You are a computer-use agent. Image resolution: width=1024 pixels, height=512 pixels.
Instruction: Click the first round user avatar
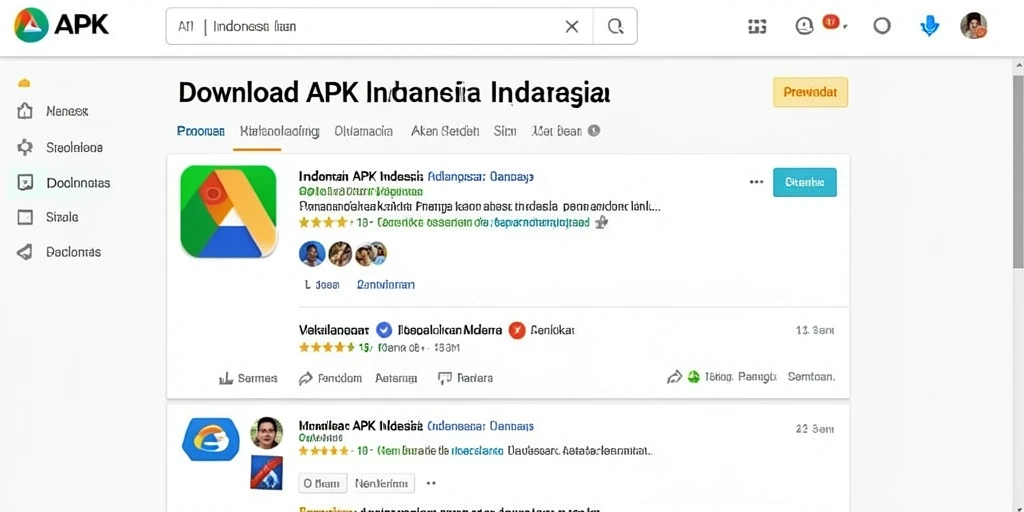(312, 253)
